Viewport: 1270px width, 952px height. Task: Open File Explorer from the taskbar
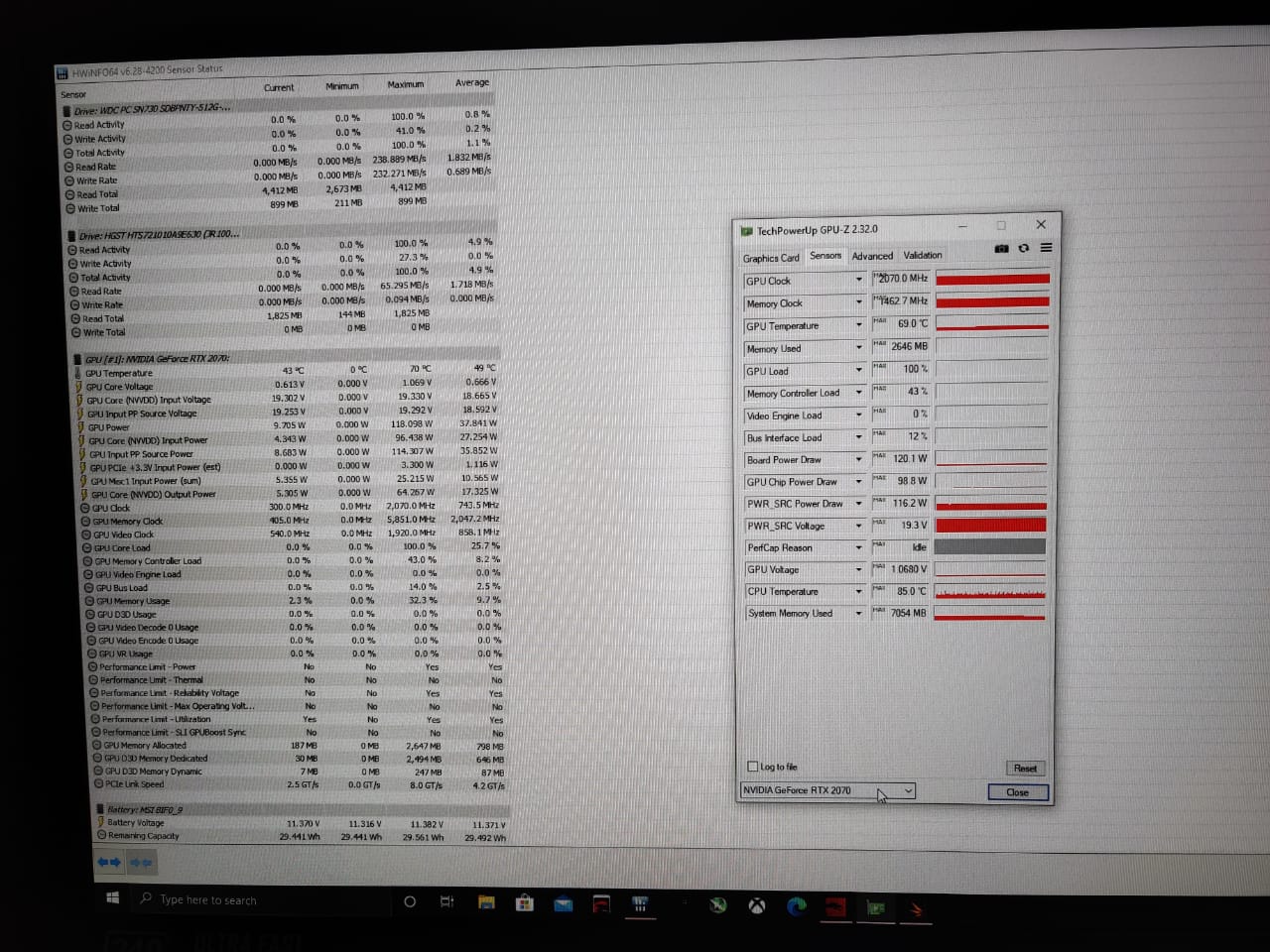coord(486,902)
